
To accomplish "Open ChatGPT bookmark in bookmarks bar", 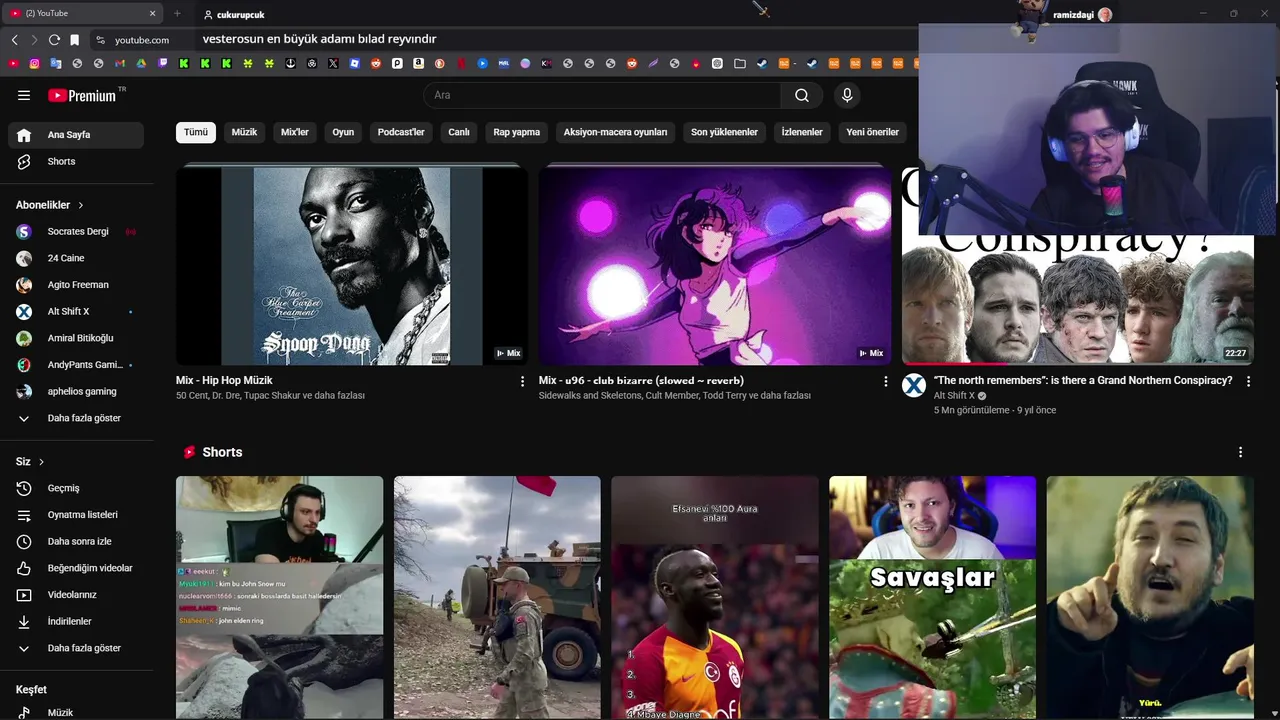I will point(717,64).
